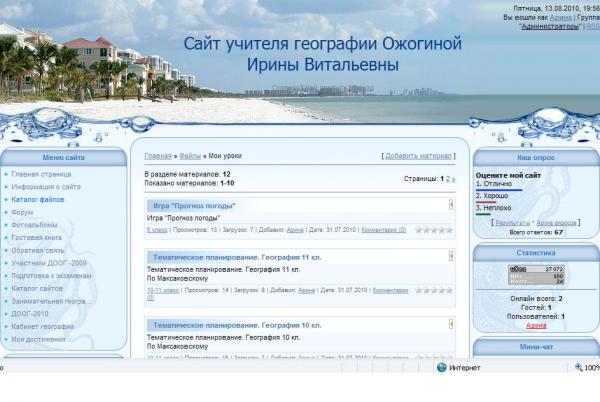Click the 6 класс category link
Image resolution: width=600 pixels, height=402 pixels.
coord(157,230)
